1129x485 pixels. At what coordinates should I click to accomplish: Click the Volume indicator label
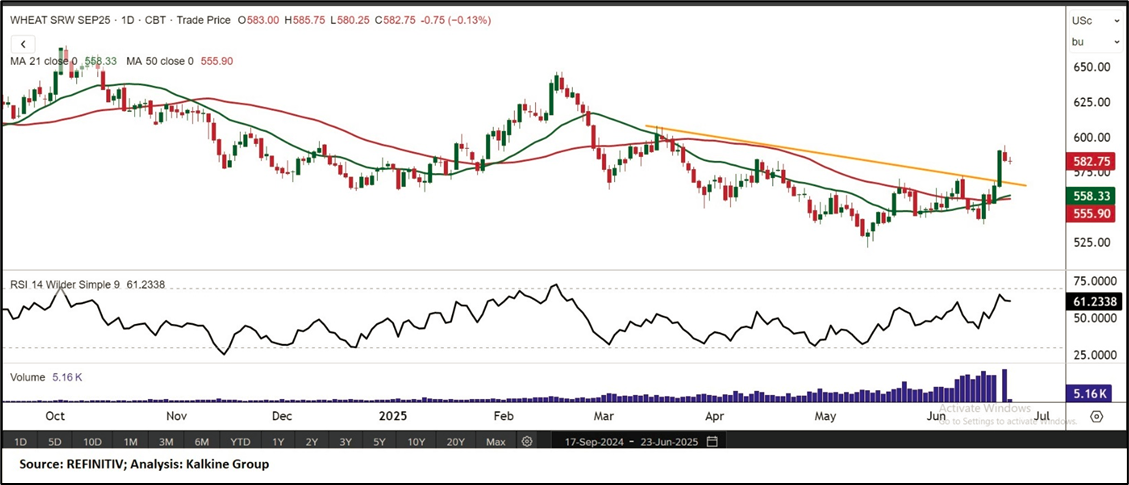[x=27, y=377]
